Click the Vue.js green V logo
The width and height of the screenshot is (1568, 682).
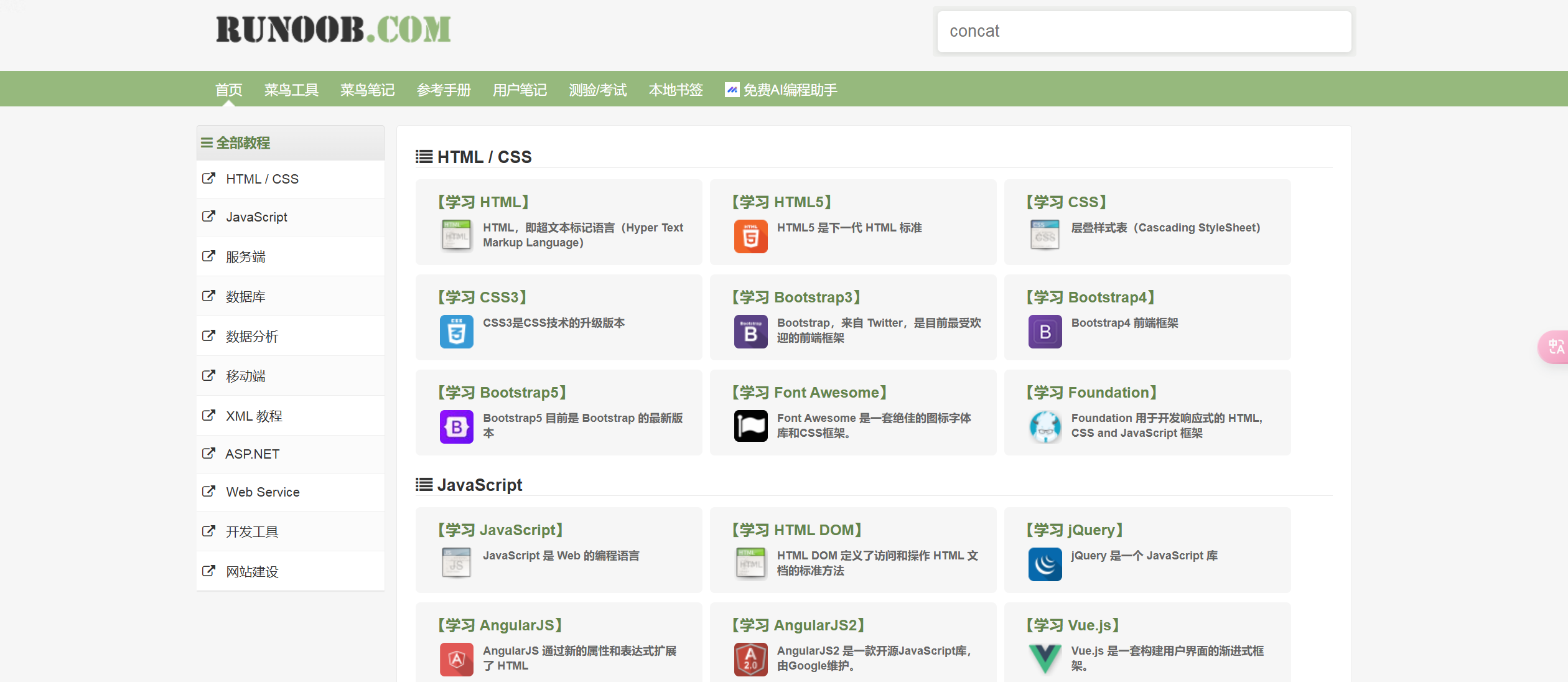point(1045,658)
